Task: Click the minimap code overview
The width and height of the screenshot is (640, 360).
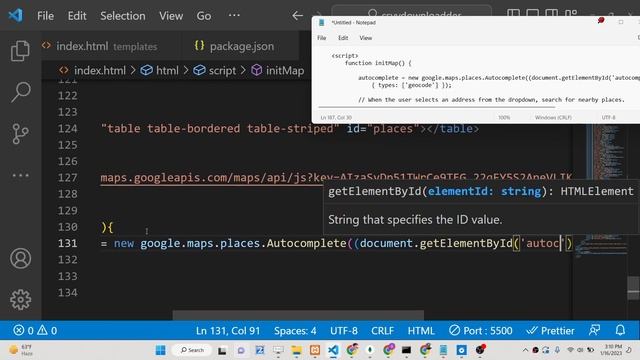Action: (x=600, y=192)
